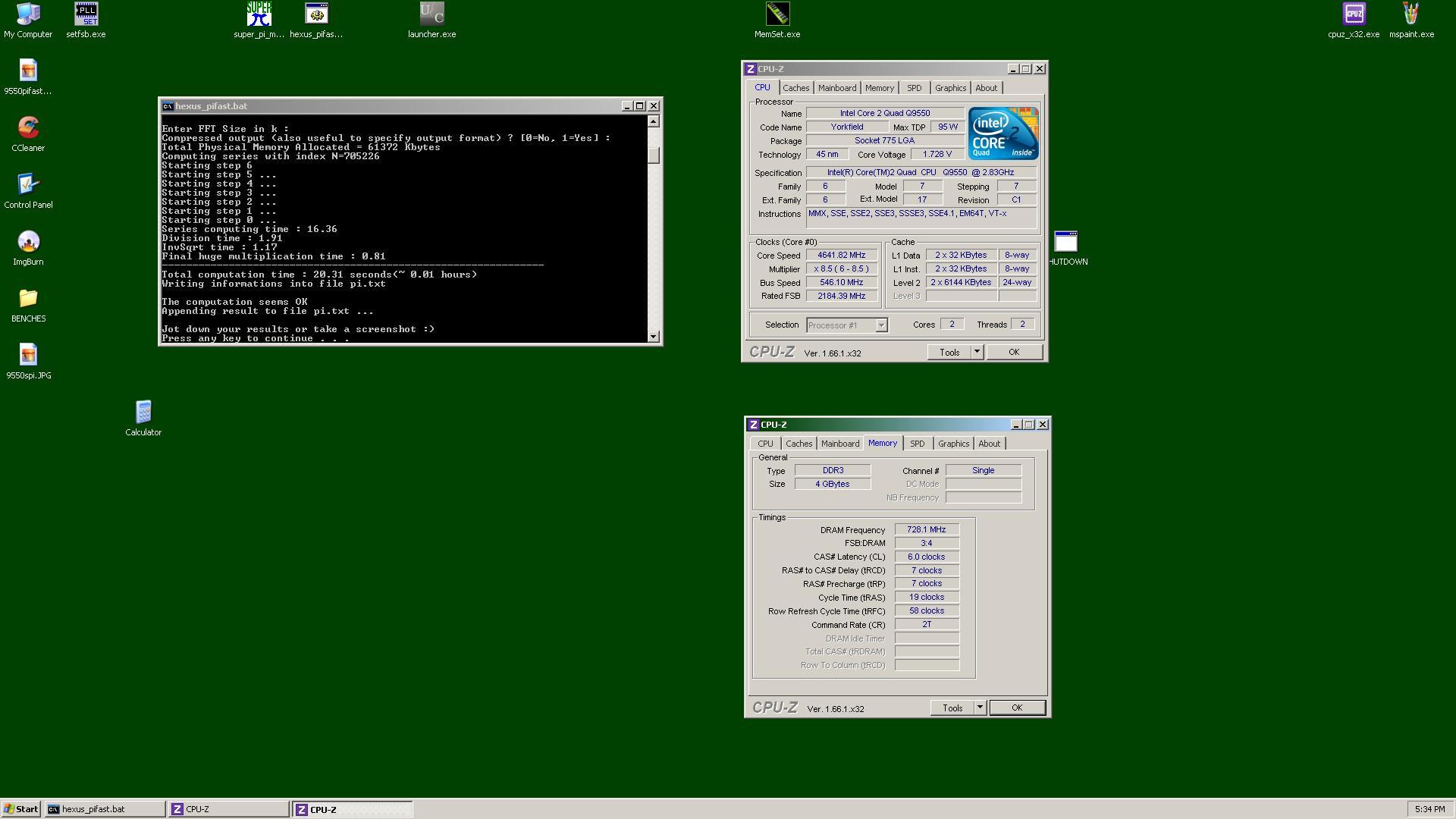The image size is (1456, 819).
Task: Click the console scrollbar thumb
Action: coord(654,155)
